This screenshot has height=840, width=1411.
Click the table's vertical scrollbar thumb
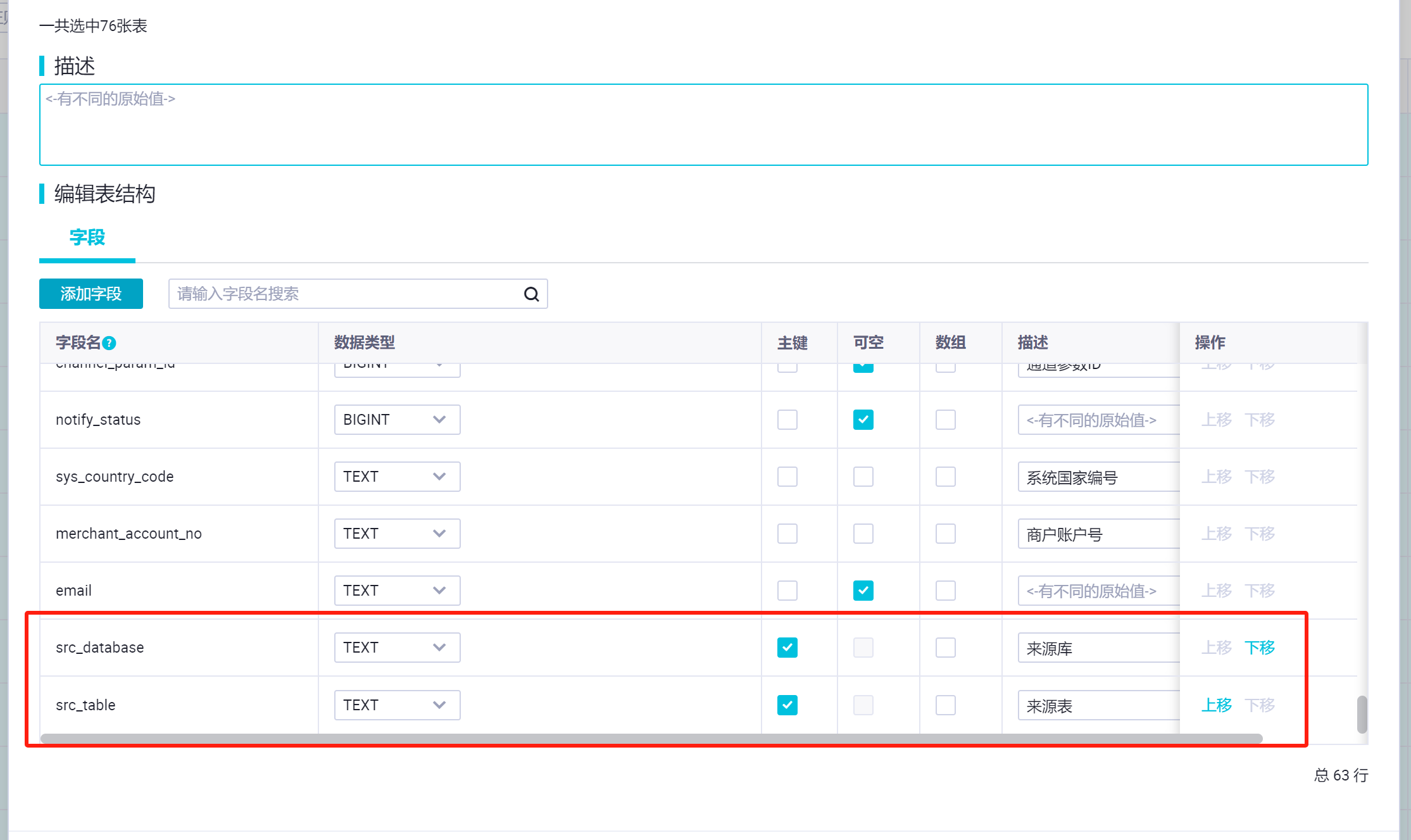click(x=1362, y=715)
